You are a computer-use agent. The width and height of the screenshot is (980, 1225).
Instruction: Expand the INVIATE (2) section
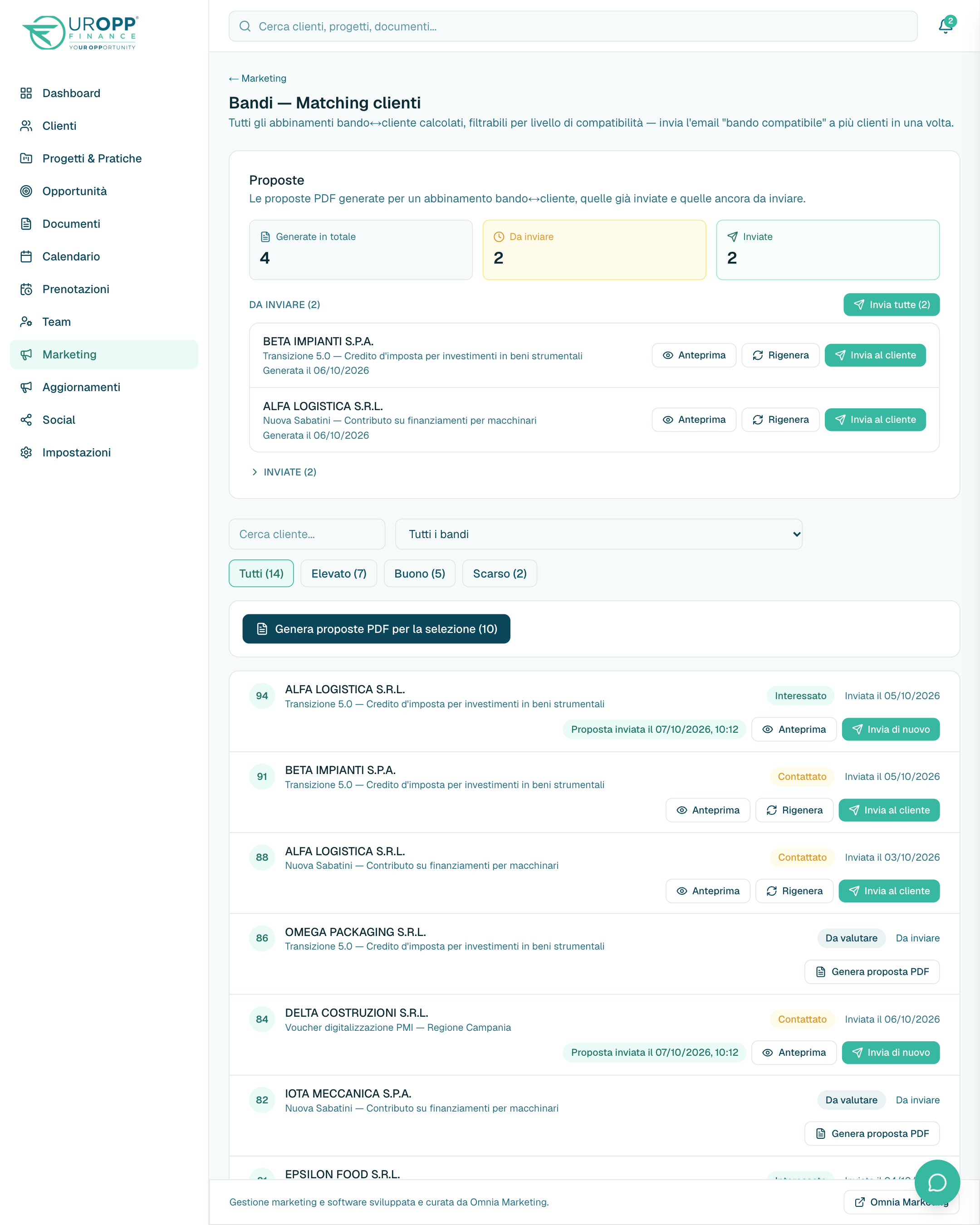coord(284,472)
